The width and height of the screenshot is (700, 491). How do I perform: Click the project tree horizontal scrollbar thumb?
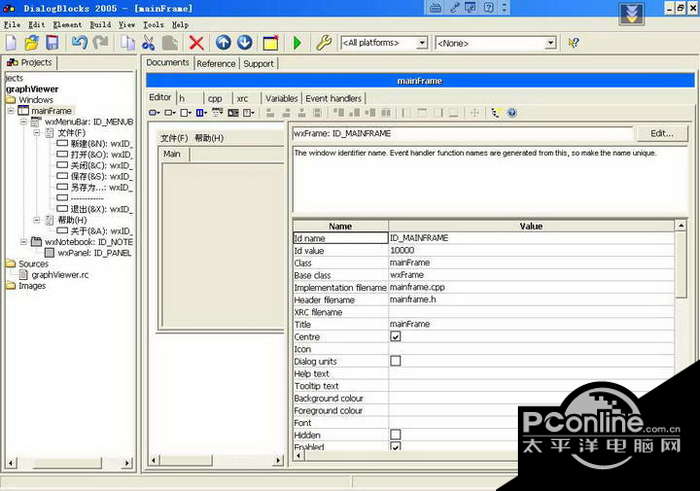coord(68,463)
